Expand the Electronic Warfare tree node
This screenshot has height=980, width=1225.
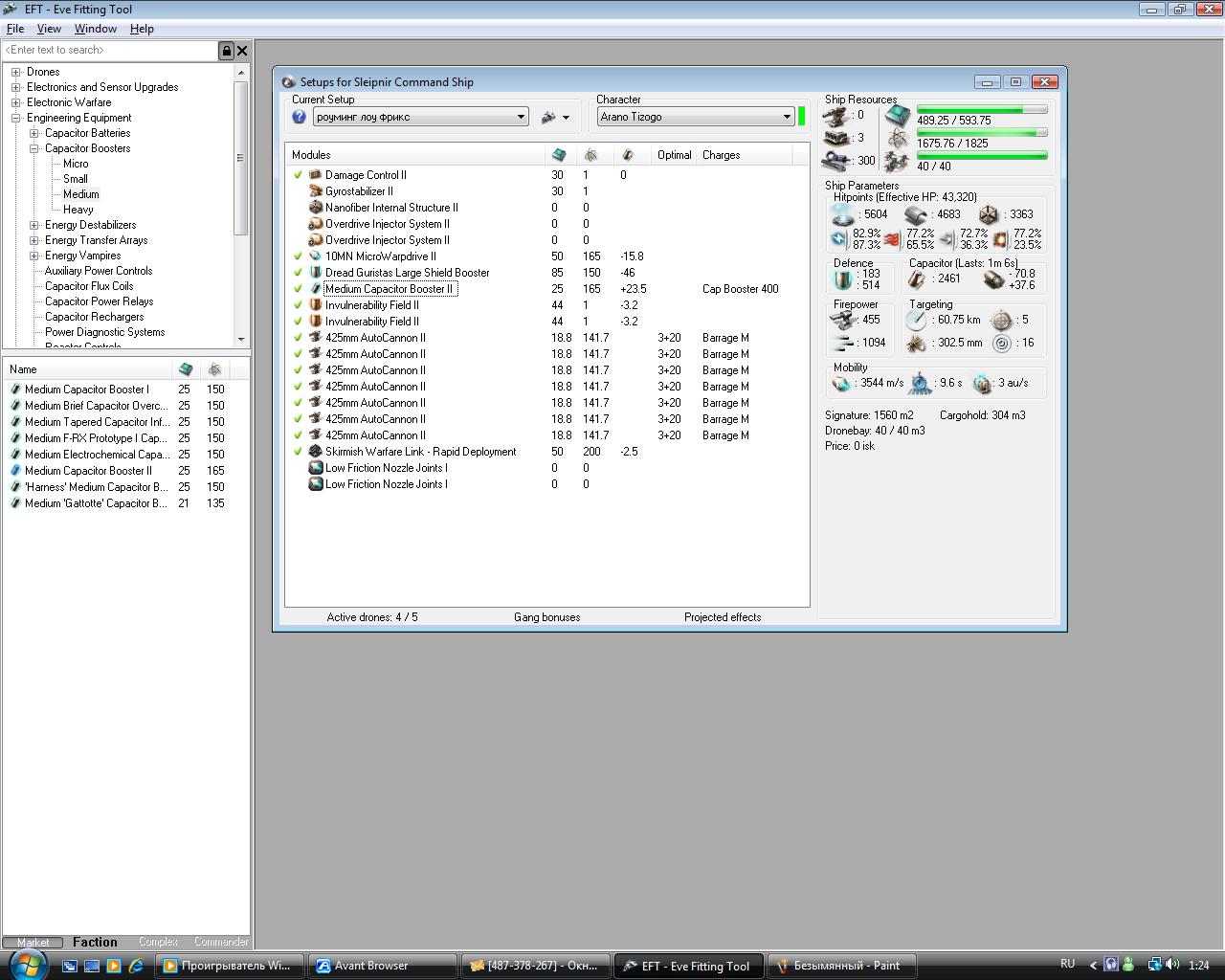tap(15, 102)
